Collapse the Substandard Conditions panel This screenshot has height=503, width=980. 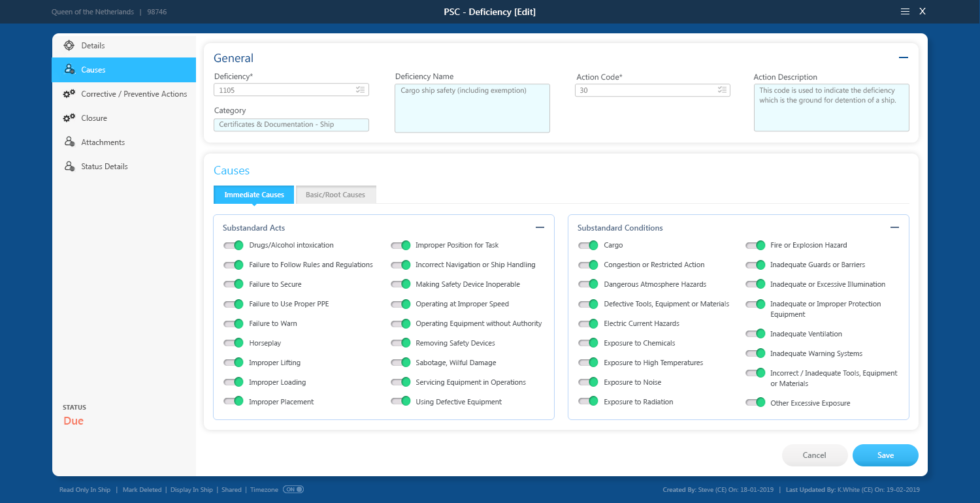tap(895, 228)
